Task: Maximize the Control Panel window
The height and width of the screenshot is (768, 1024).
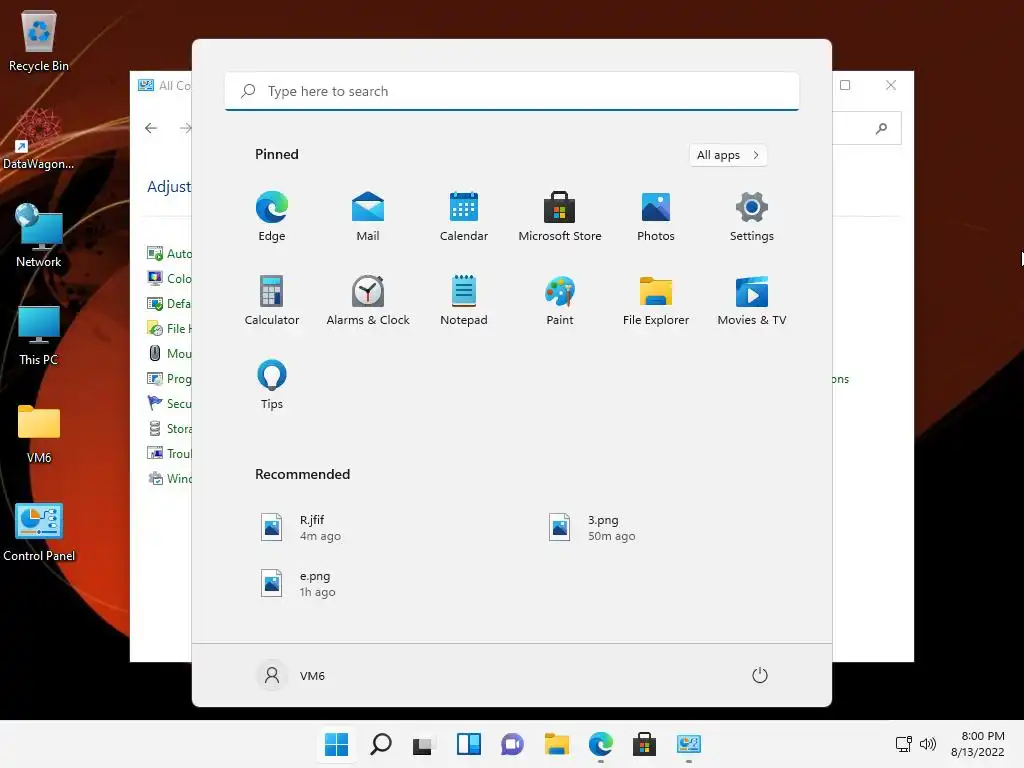Action: 845,85
